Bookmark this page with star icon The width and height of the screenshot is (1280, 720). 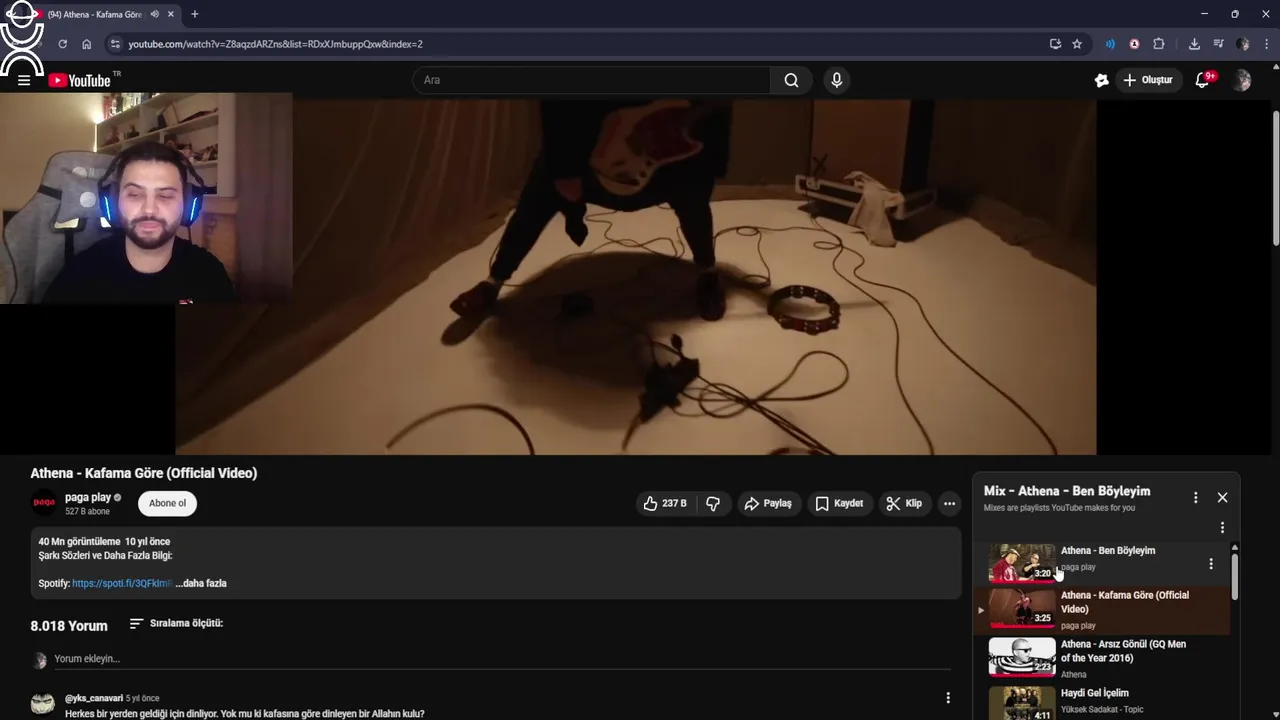[1077, 44]
